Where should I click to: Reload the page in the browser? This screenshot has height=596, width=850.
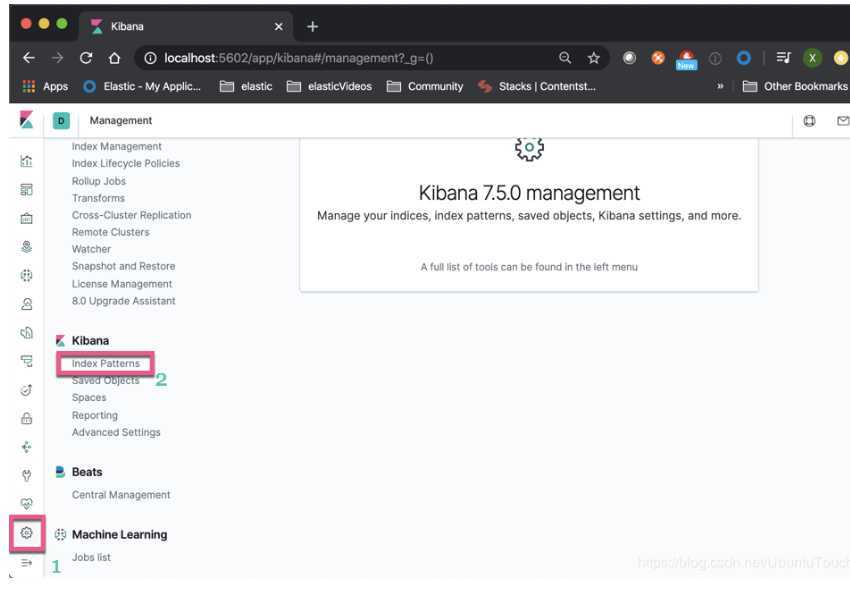click(x=86, y=58)
